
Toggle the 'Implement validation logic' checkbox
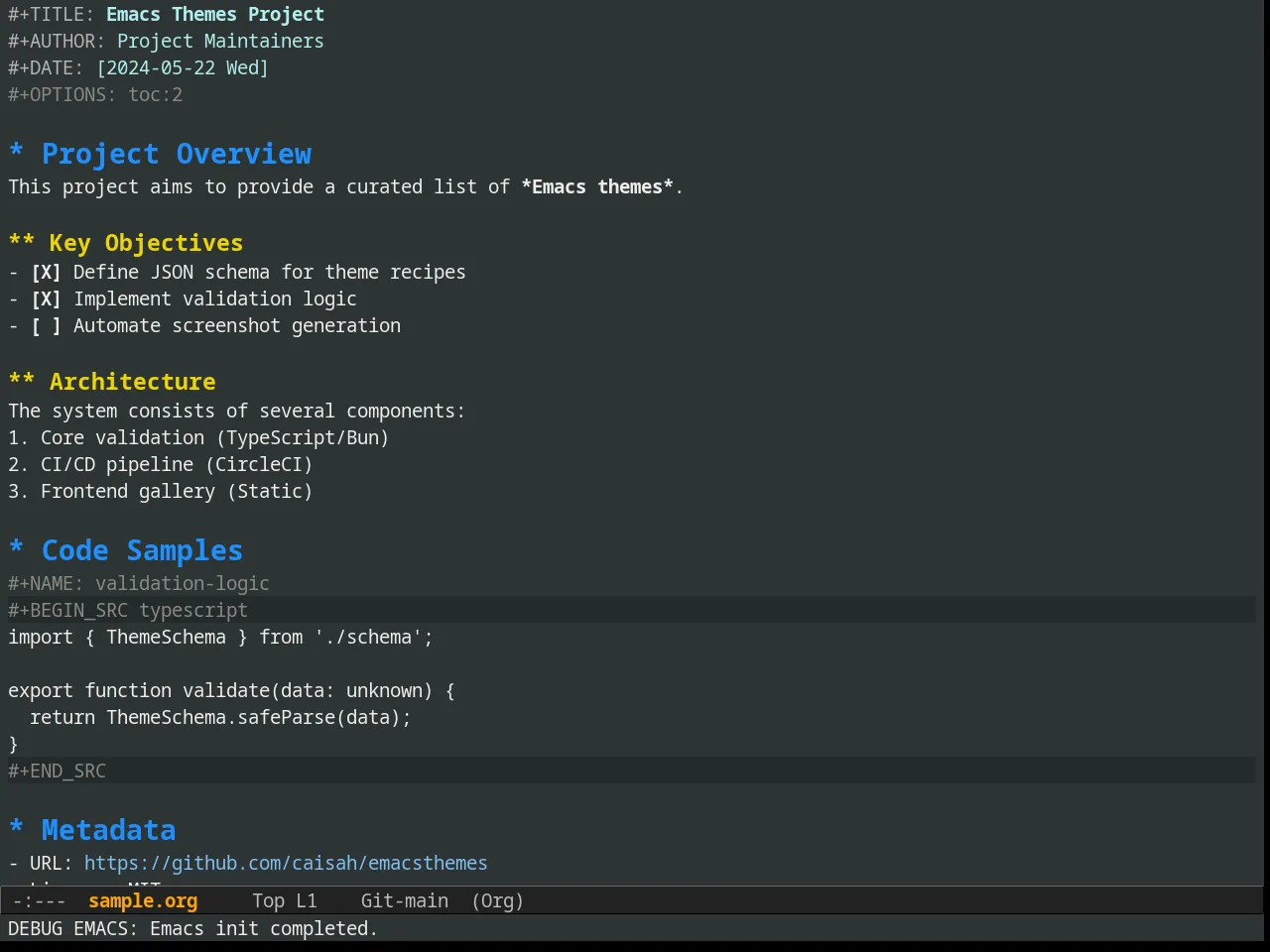point(46,299)
